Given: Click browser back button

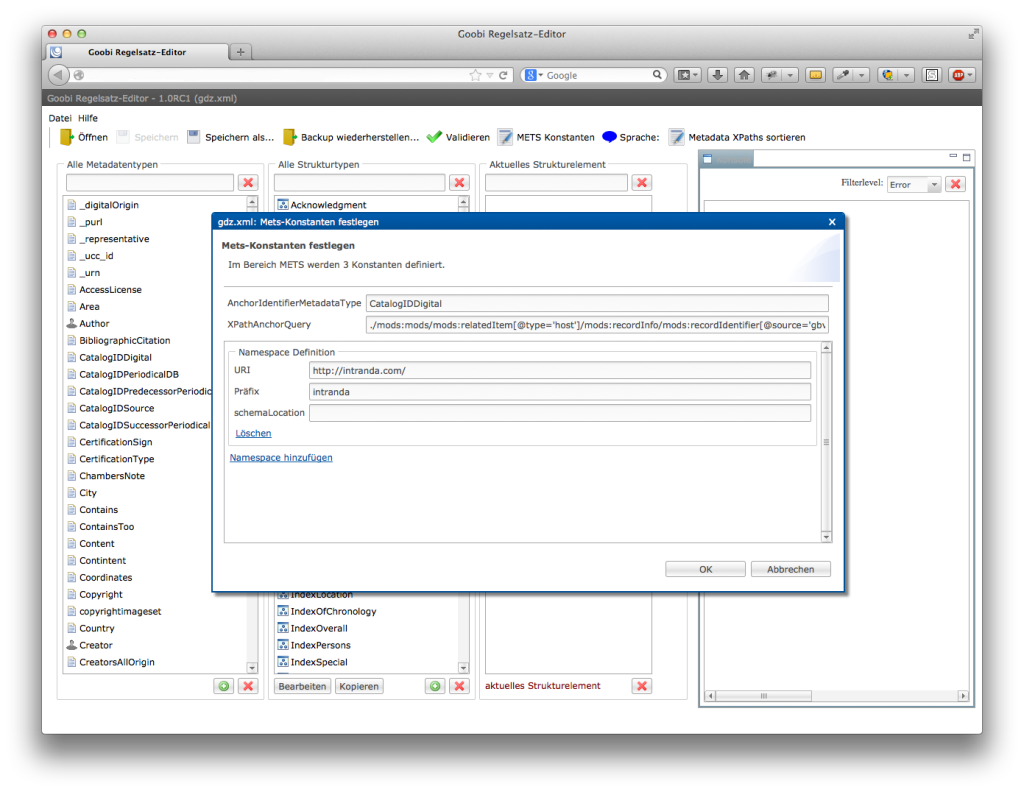Looking at the screenshot, I should click(59, 75).
